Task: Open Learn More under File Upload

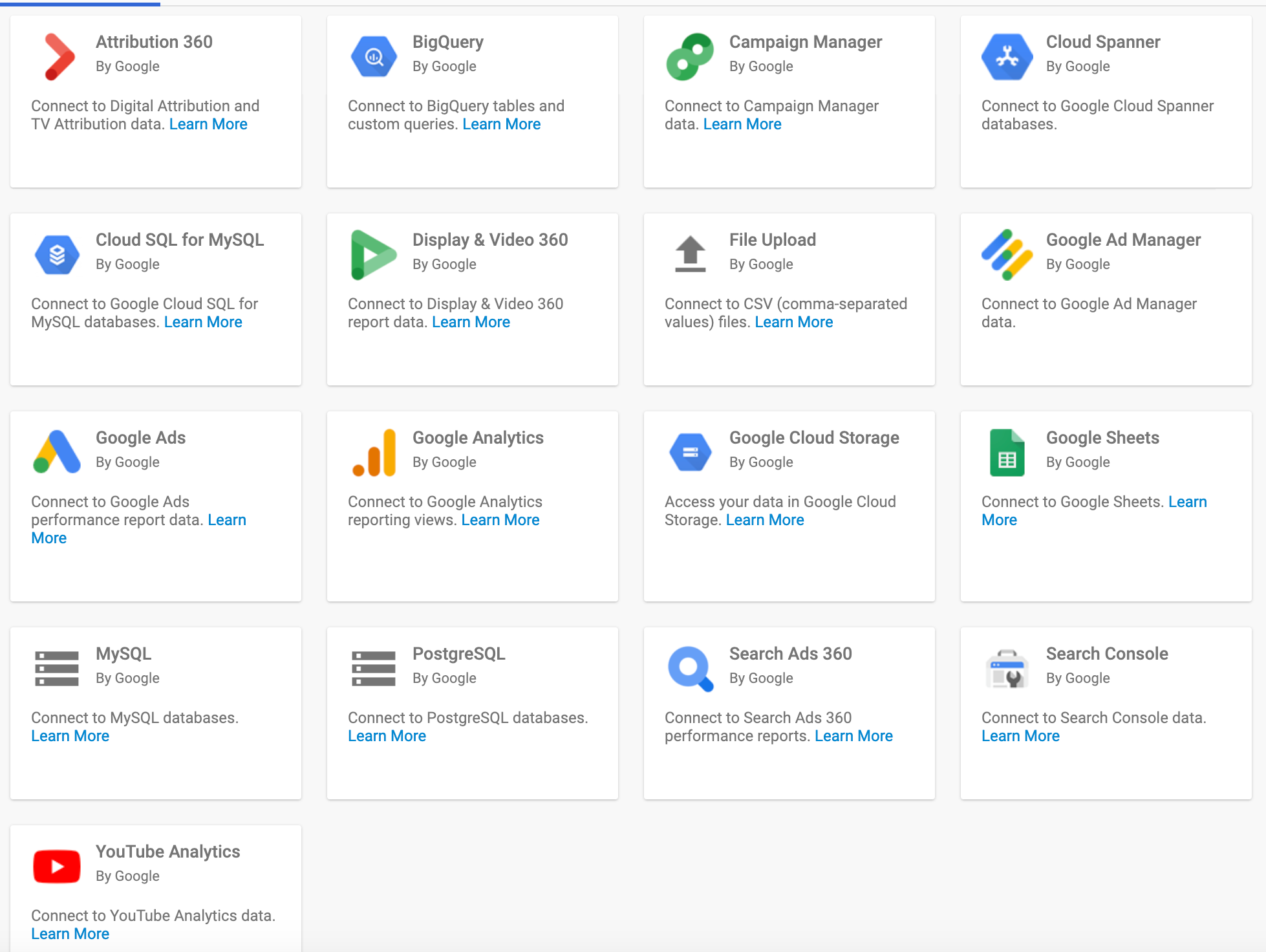Action: coord(793,321)
